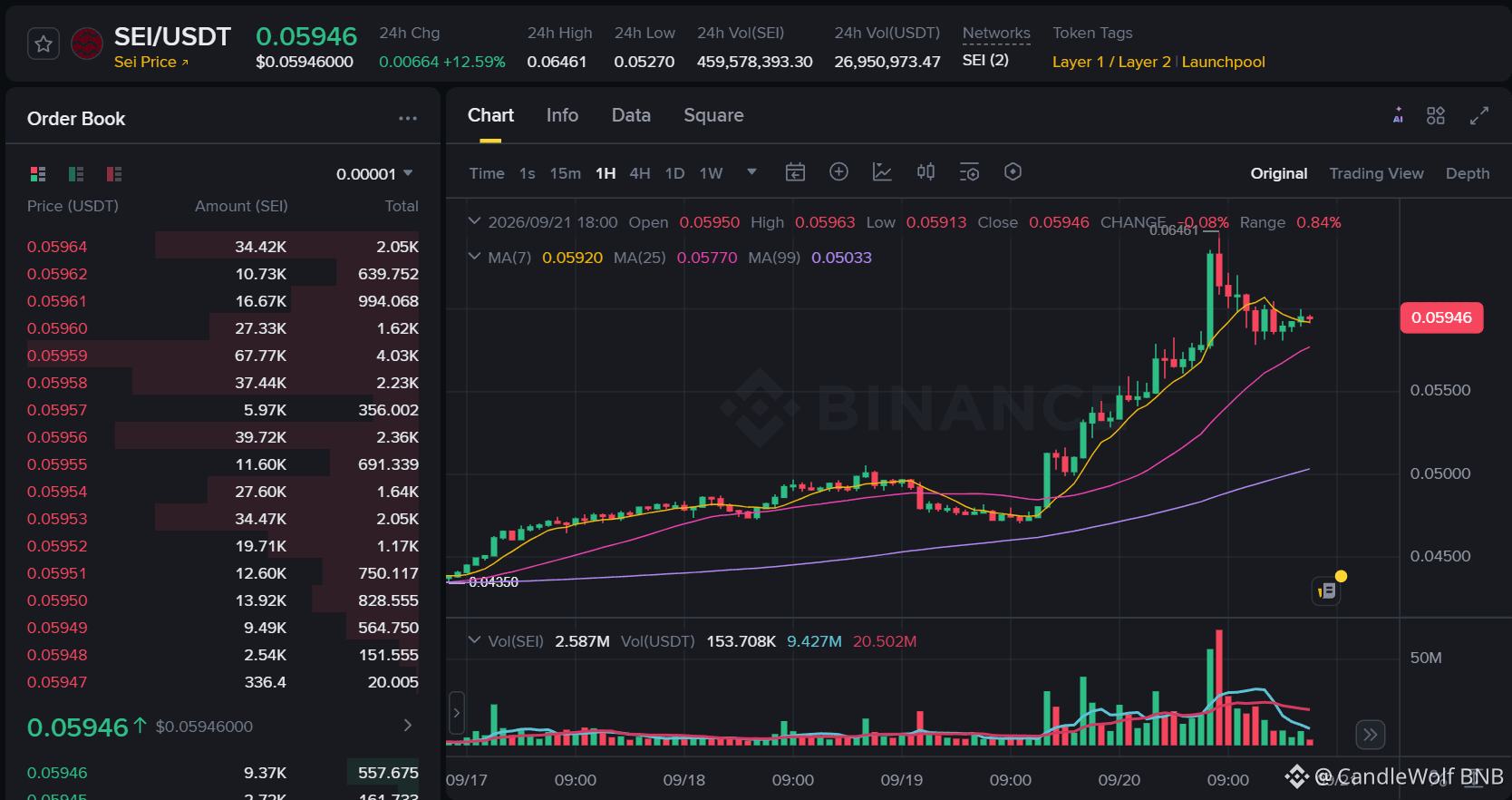Switch to the Info tab
The image size is (1512, 800).
562,115
